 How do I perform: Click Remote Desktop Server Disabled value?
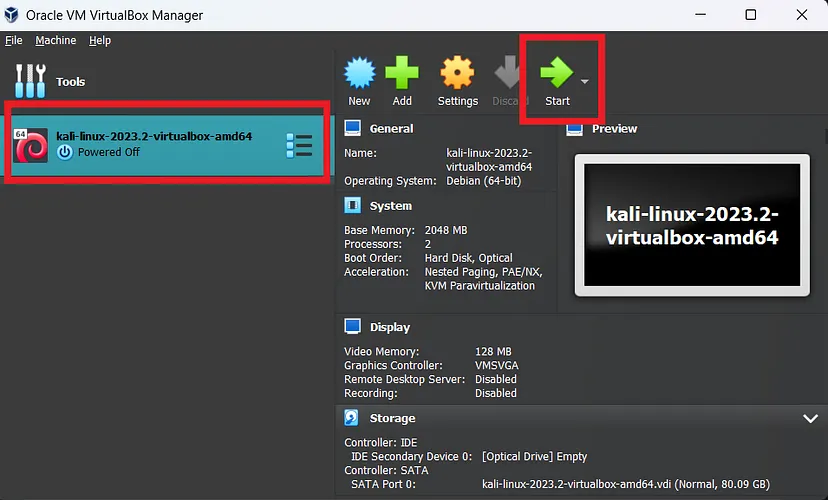[496, 379]
